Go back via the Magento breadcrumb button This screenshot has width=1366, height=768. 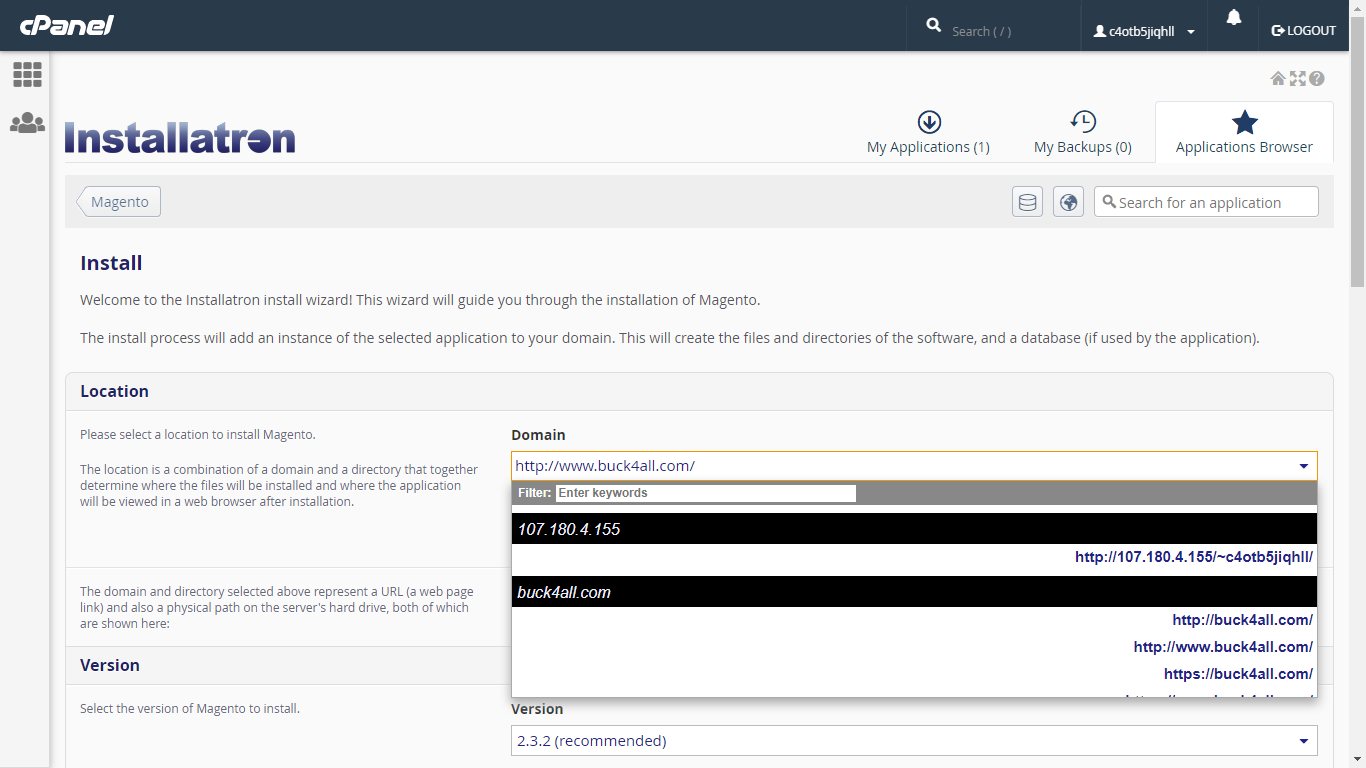pos(119,202)
